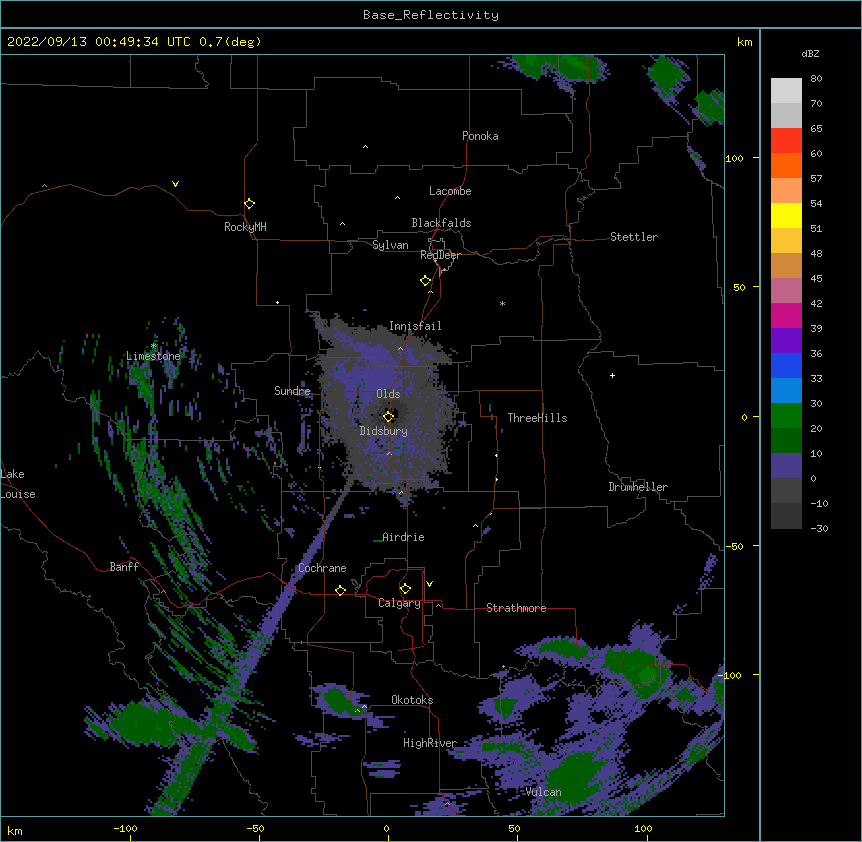The height and width of the screenshot is (842, 862).
Task: Click the yellow radar site marker near Didsbury
Action: (x=388, y=416)
